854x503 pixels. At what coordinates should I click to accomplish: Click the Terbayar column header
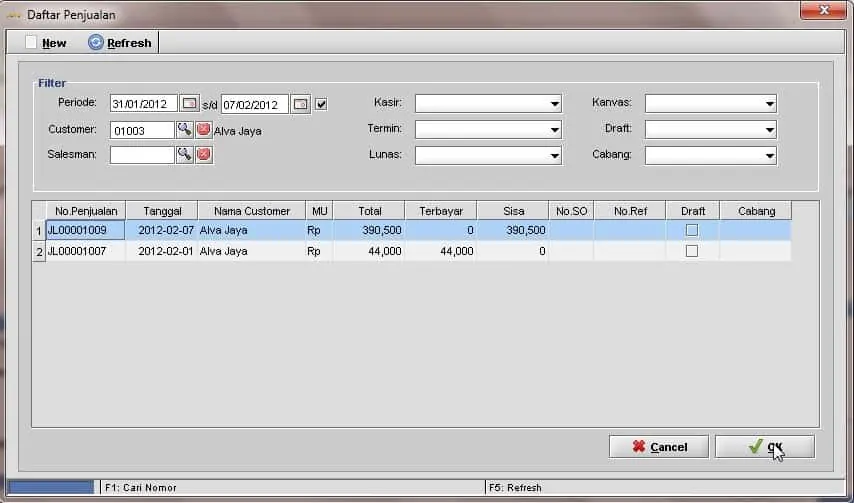point(441,211)
